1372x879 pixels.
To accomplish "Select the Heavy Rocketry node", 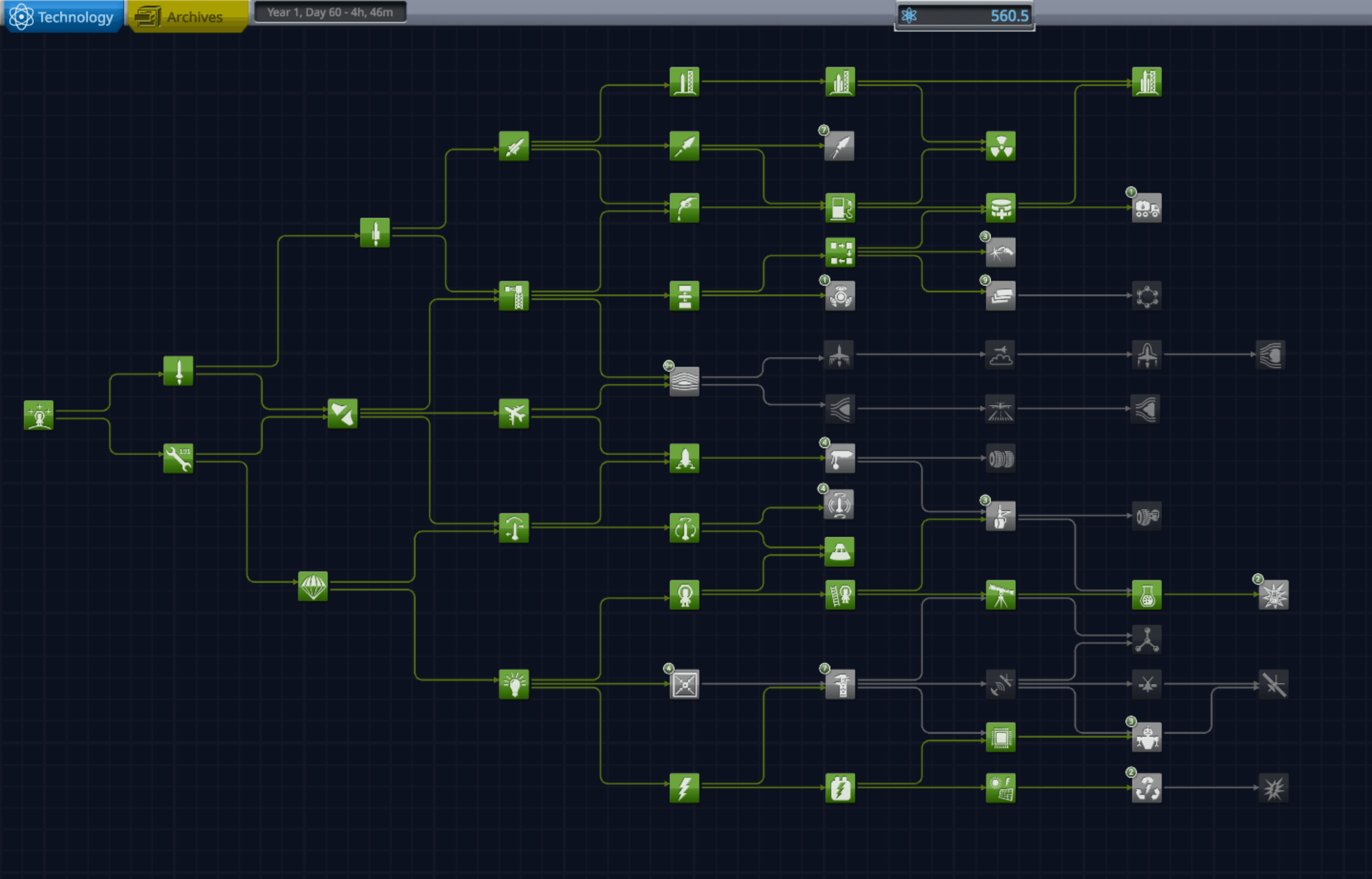I will click(684, 146).
